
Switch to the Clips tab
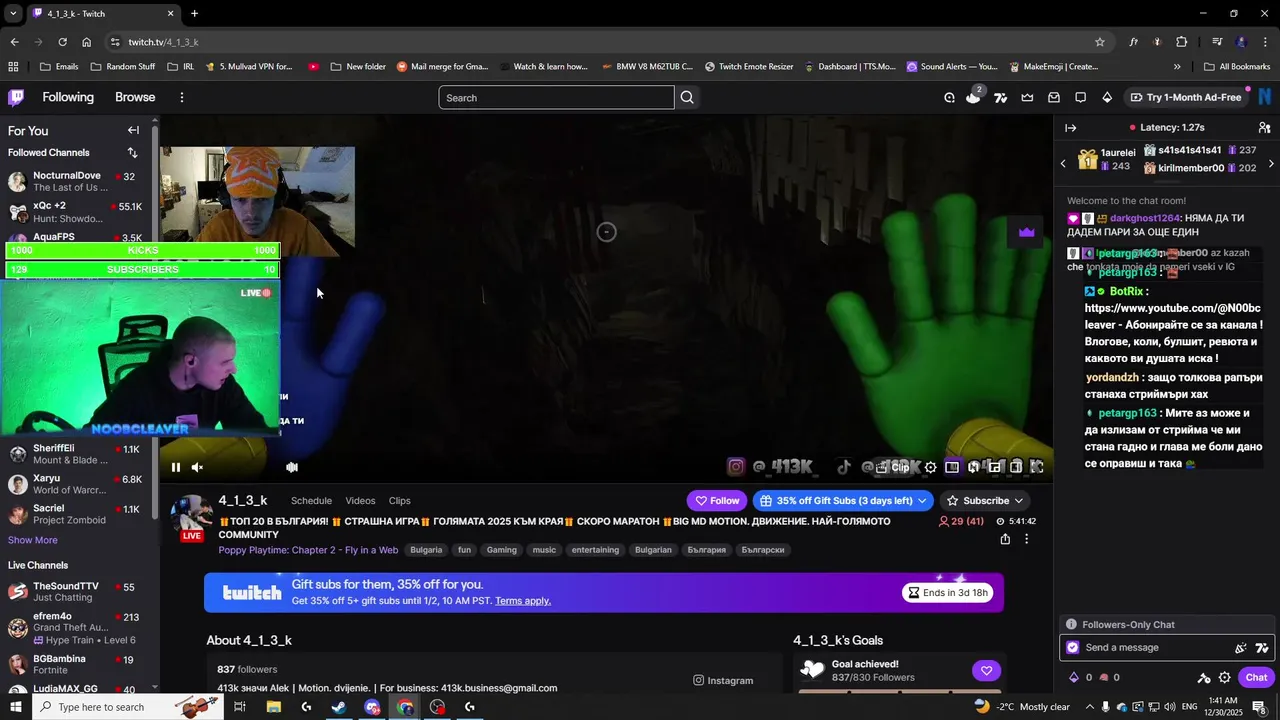coord(400,501)
